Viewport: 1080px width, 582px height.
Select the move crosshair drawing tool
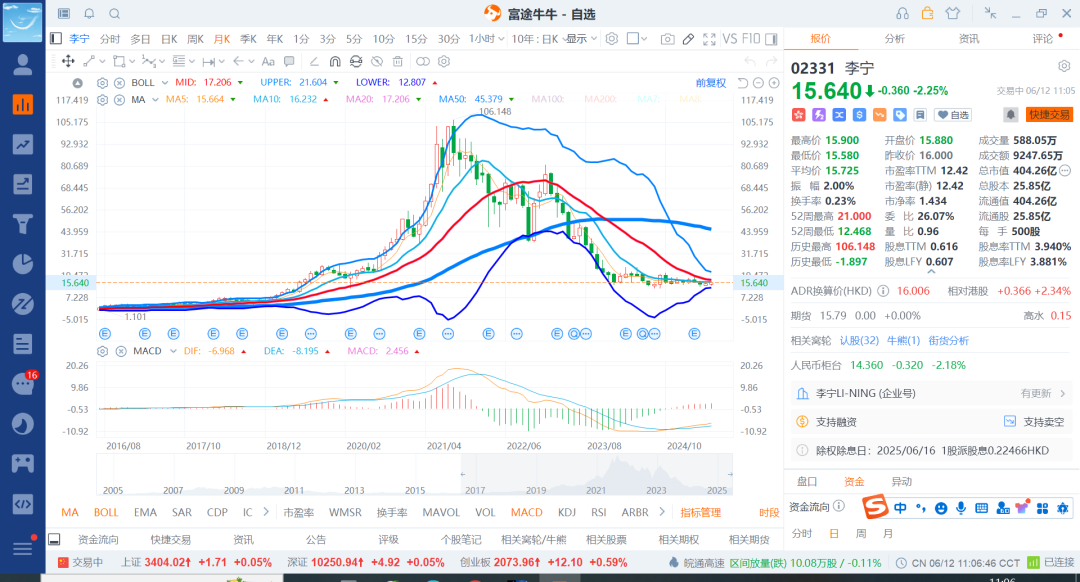point(68,61)
